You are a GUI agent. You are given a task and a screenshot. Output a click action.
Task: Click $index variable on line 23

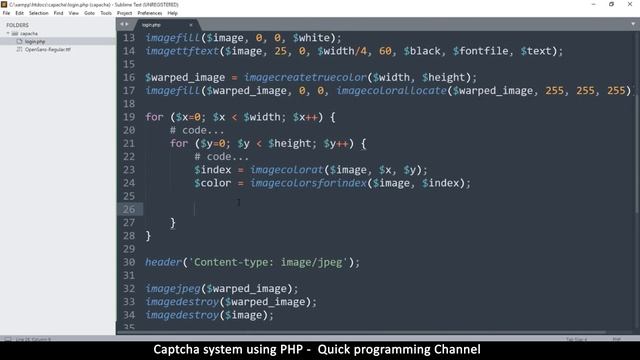pos(213,170)
